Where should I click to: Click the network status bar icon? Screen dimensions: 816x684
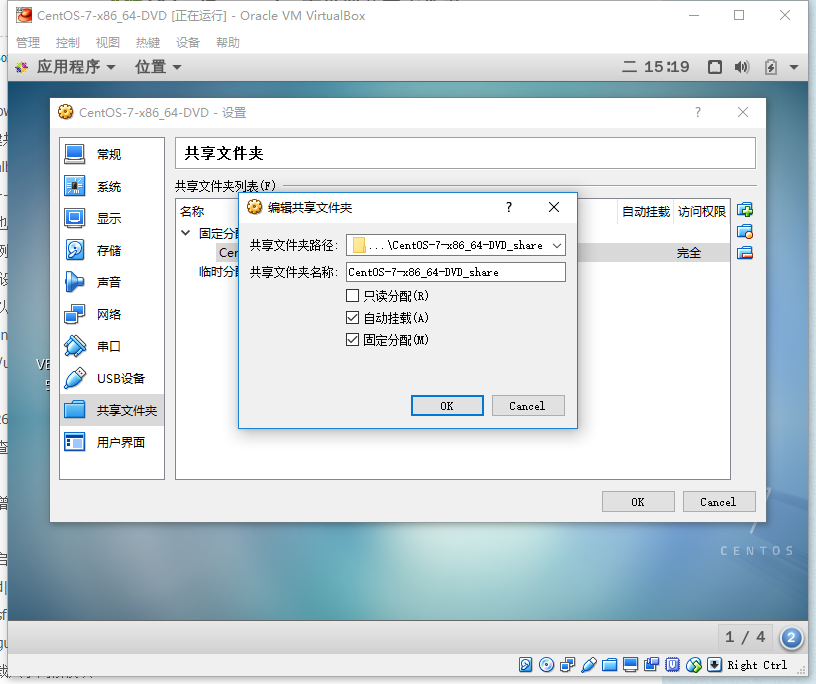click(x=567, y=665)
